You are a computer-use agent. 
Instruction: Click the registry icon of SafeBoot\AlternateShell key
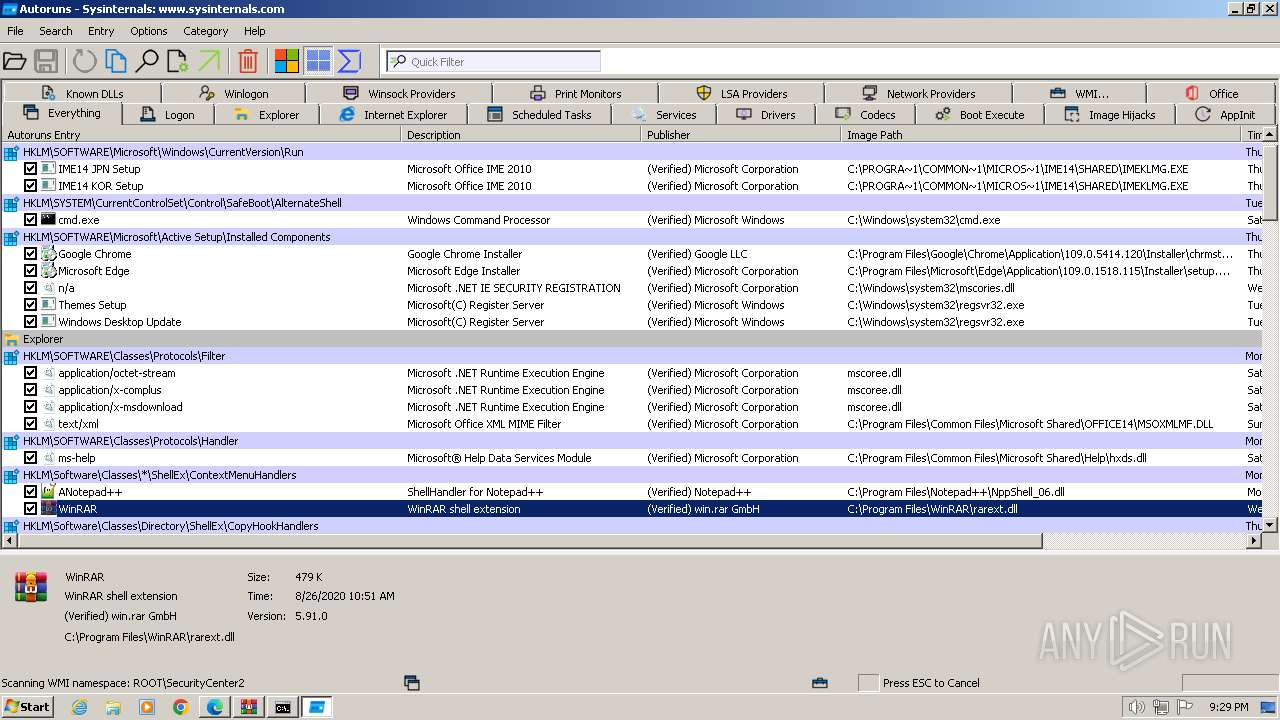11,203
